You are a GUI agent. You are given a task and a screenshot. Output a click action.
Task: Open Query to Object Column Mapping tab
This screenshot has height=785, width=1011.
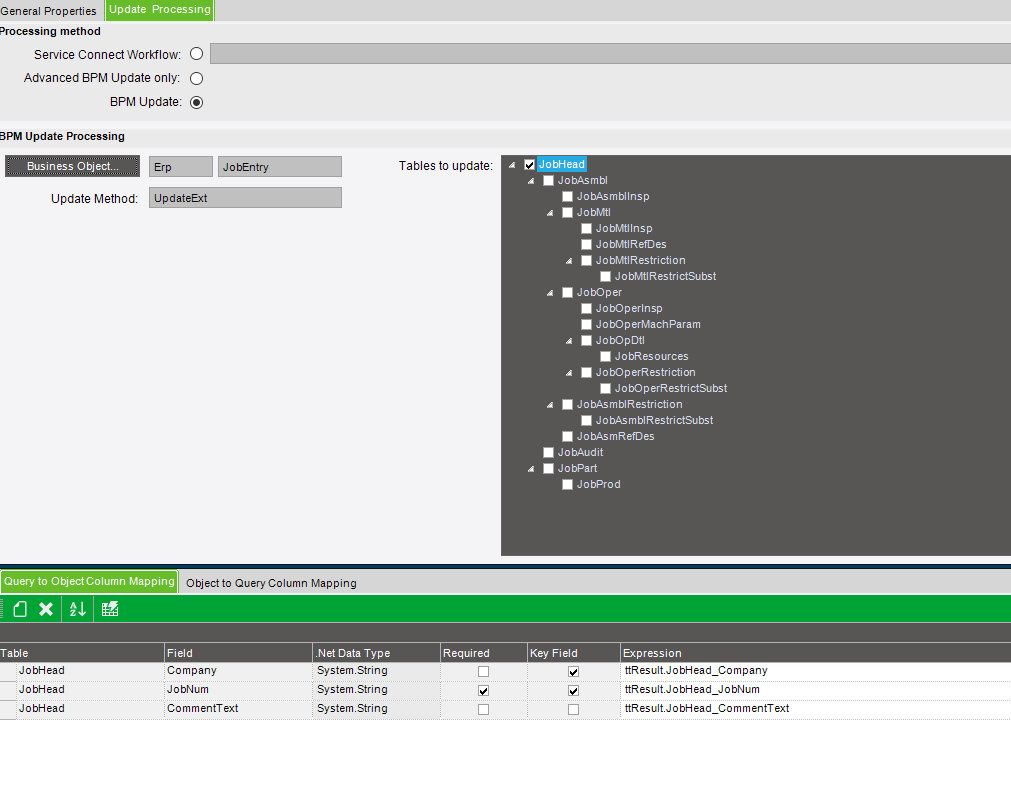pyautogui.click(x=89, y=582)
